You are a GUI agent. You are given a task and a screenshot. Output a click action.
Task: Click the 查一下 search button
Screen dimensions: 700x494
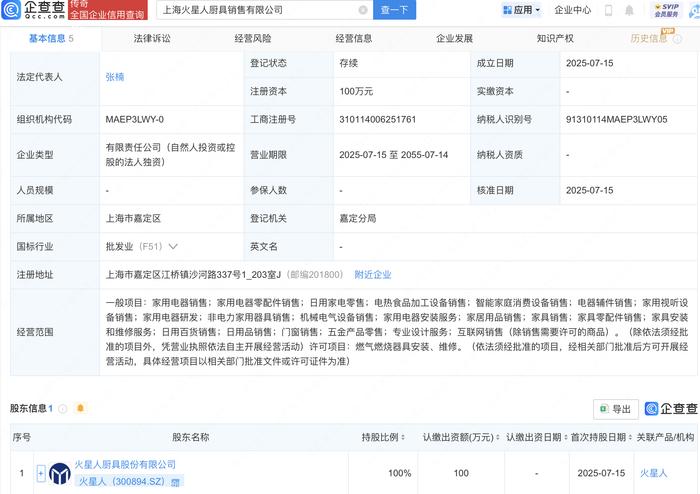pos(394,10)
